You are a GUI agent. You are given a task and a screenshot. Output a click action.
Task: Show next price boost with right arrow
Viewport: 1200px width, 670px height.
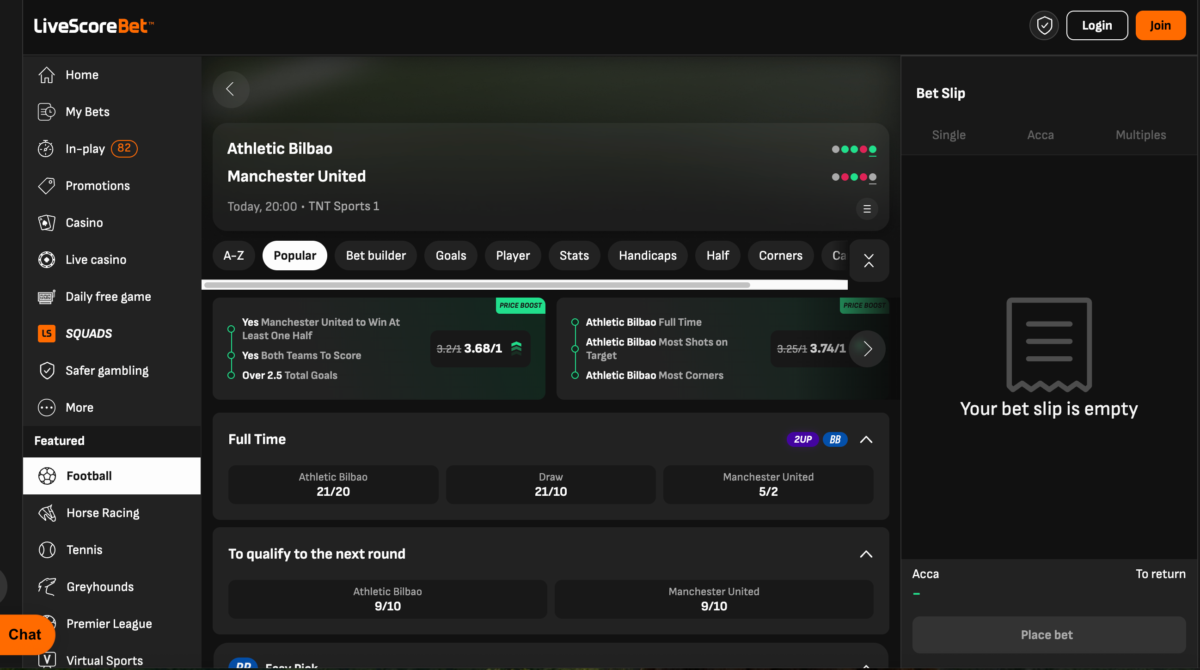(867, 349)
